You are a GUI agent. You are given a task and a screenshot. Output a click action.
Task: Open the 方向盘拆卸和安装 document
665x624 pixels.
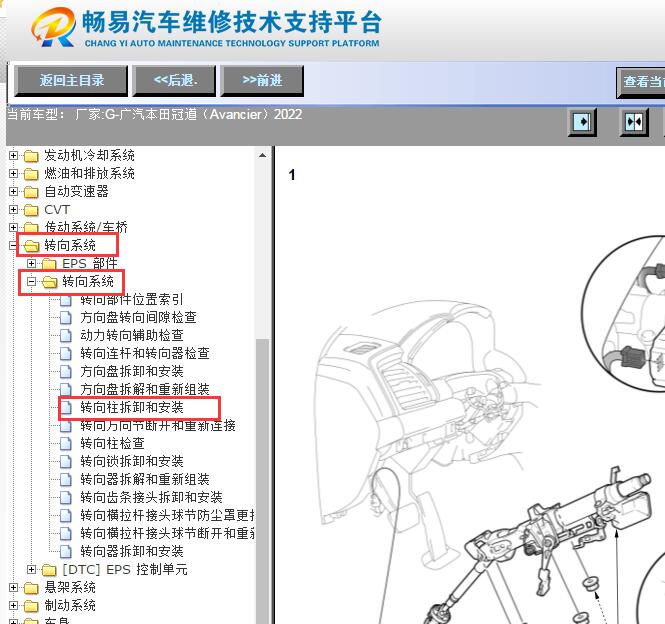pos(131,371)
